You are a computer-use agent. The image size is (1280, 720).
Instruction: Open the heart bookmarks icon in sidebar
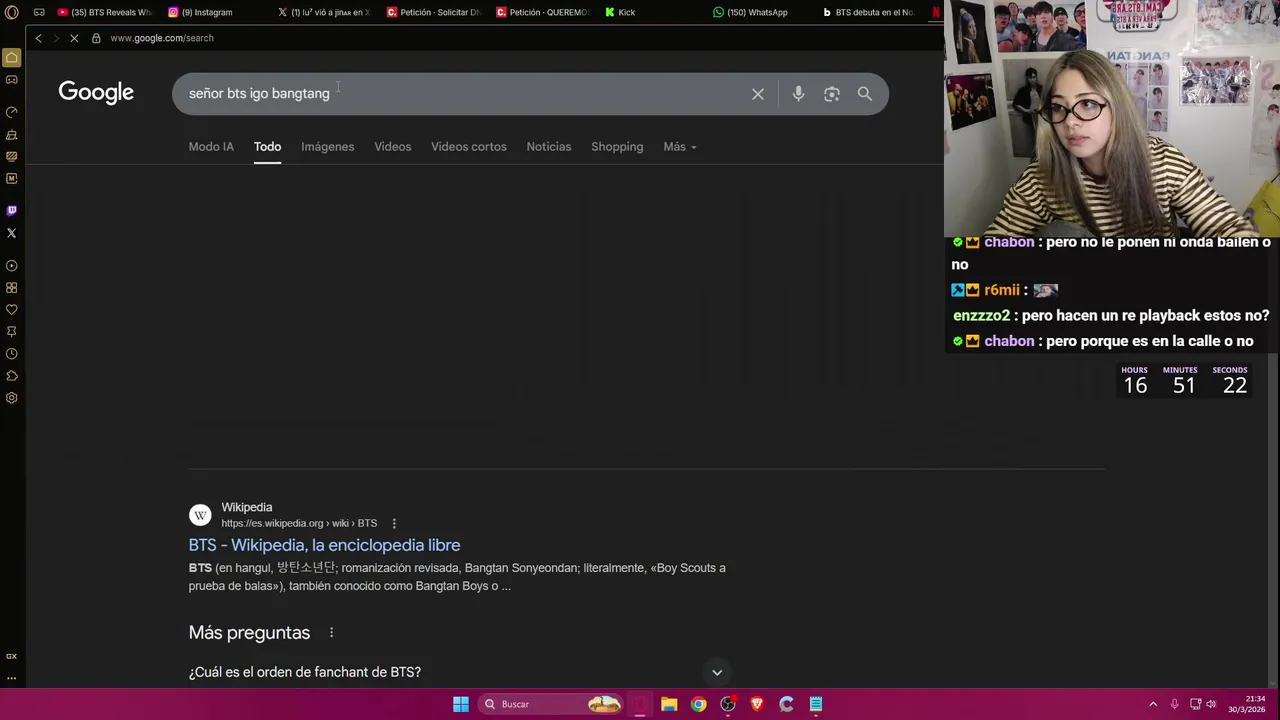12,310
